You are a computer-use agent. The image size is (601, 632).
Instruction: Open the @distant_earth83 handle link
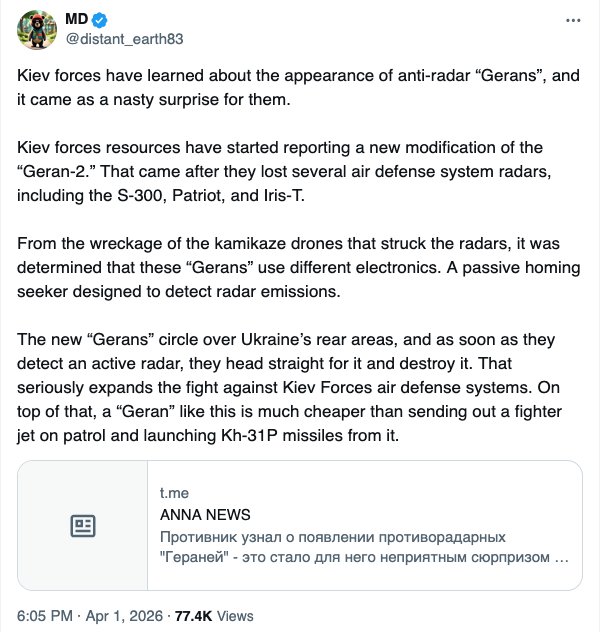[x=124, y=39]
